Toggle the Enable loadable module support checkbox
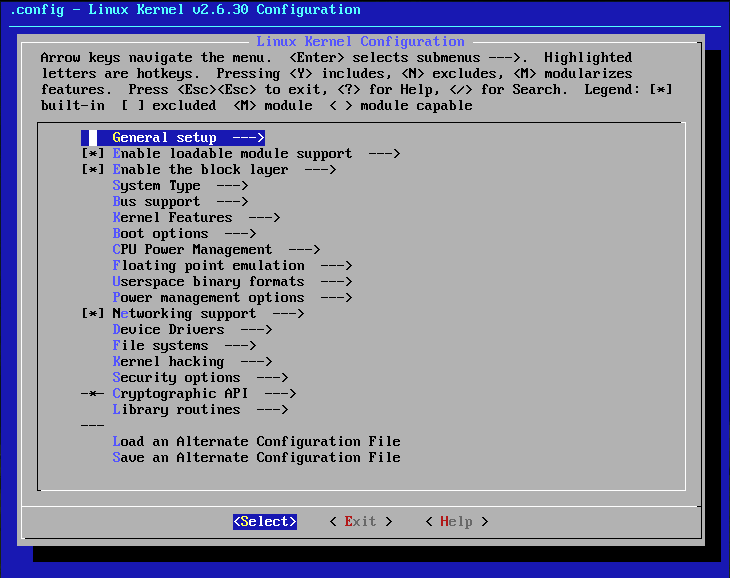The image size is (730, 578). (93, 154)
